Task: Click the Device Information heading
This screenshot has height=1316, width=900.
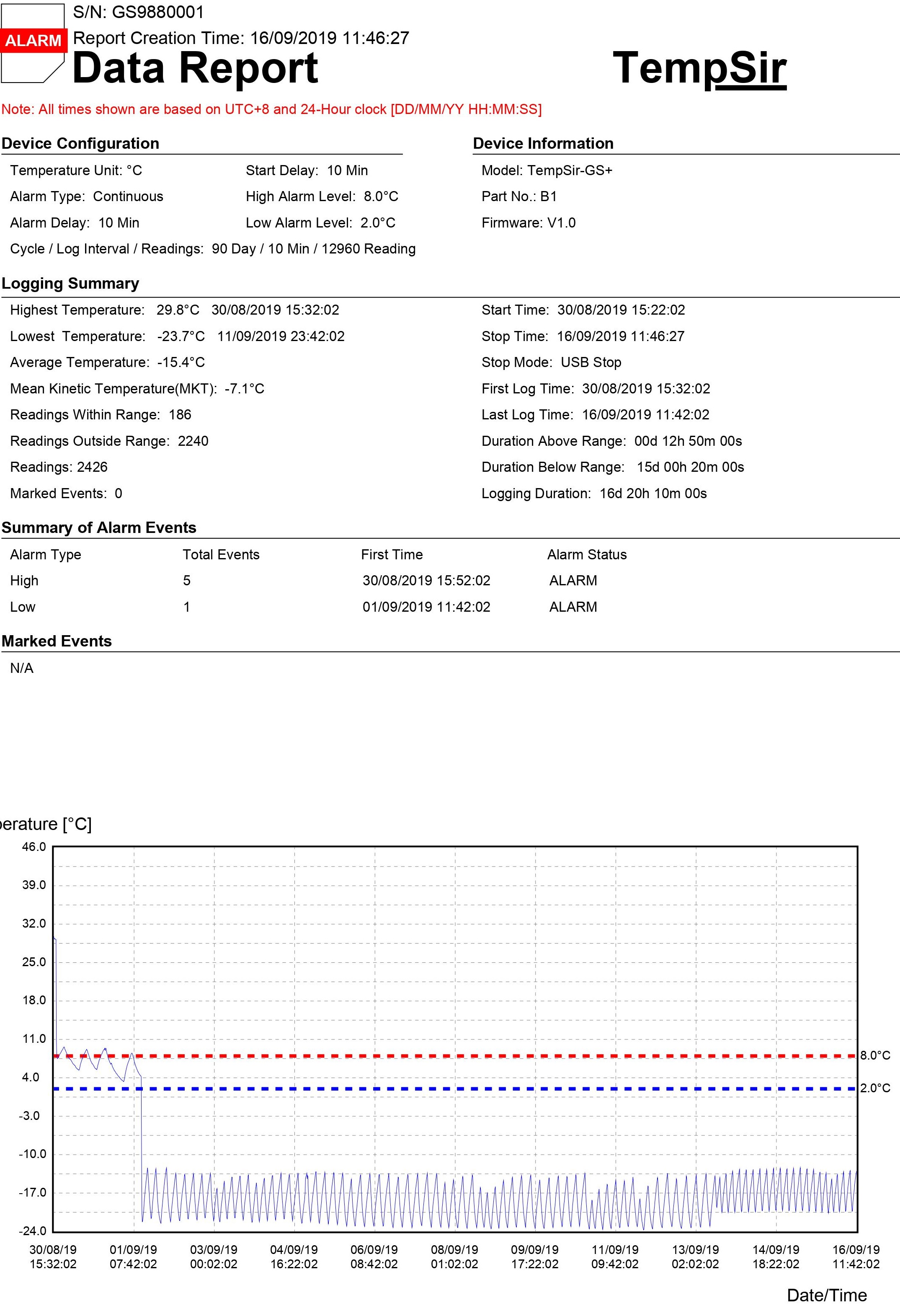Action: coord(544,143)
